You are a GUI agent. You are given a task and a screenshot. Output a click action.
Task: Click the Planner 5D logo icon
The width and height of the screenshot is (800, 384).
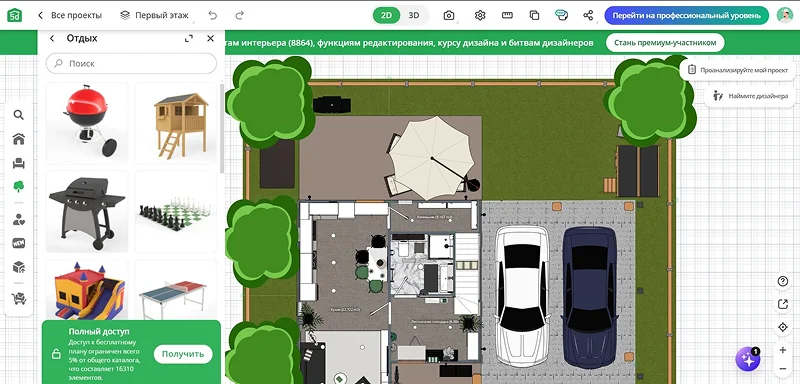point(14,15)
